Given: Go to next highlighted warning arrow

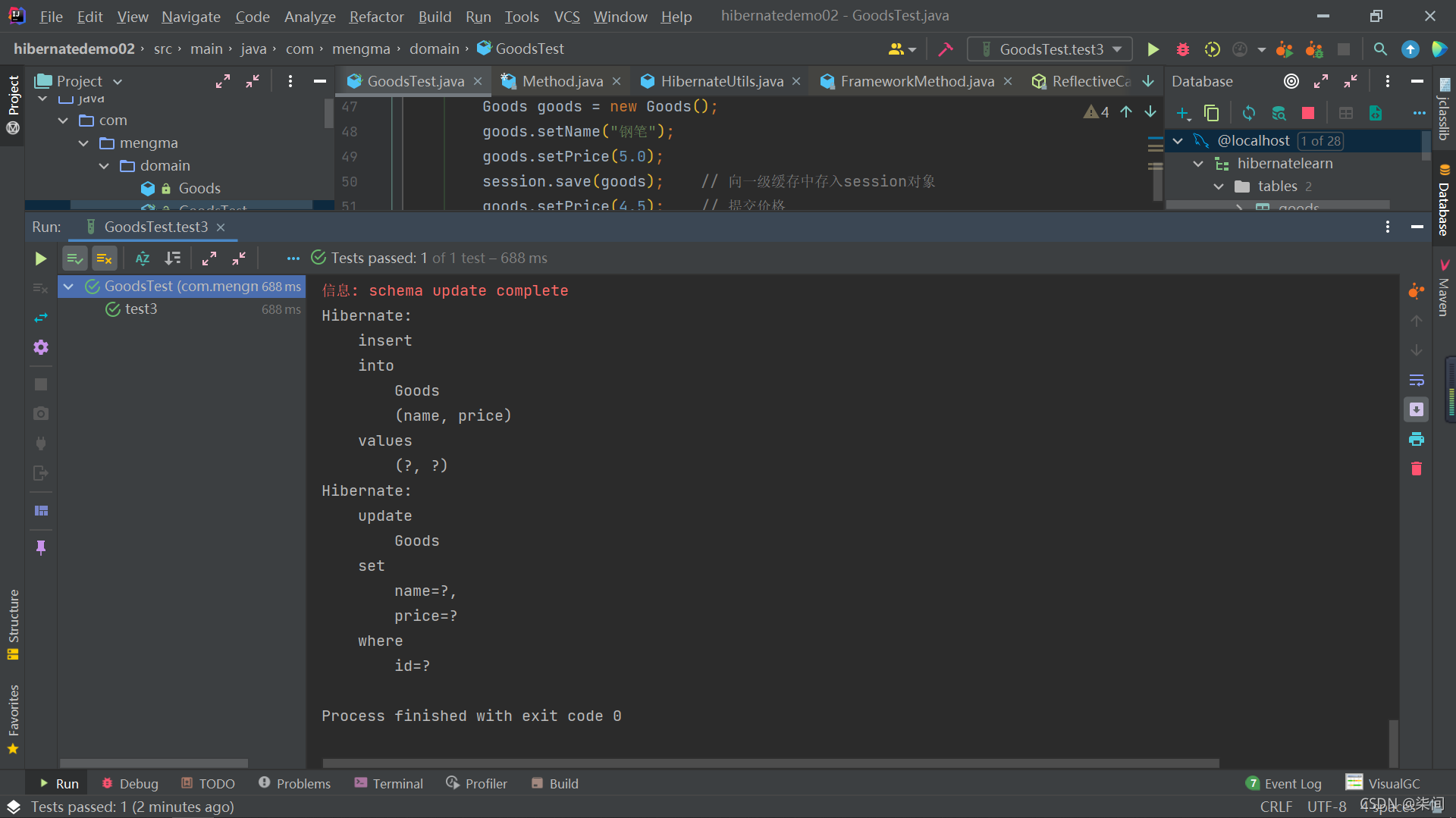Looking at the screenshot, I should click(x=1150, y=112).
